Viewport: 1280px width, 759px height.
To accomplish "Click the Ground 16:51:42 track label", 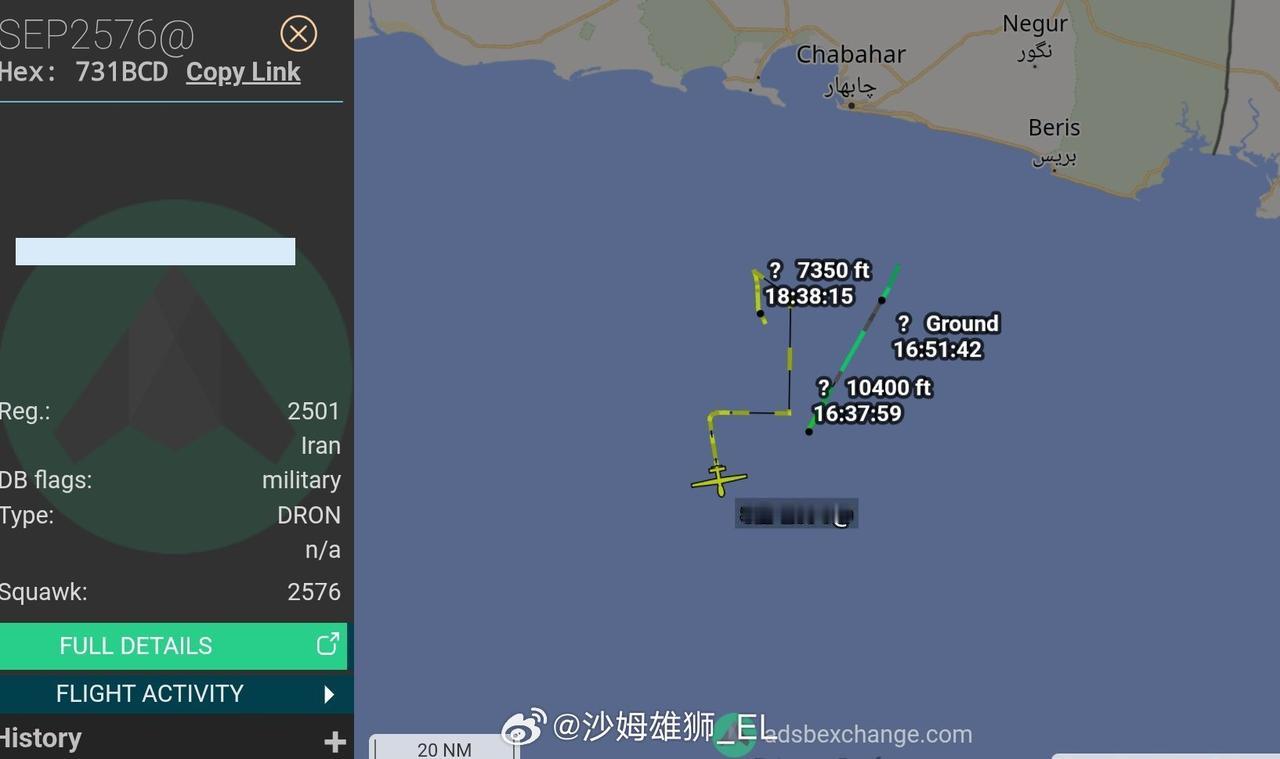I will (x=945, y=336).
